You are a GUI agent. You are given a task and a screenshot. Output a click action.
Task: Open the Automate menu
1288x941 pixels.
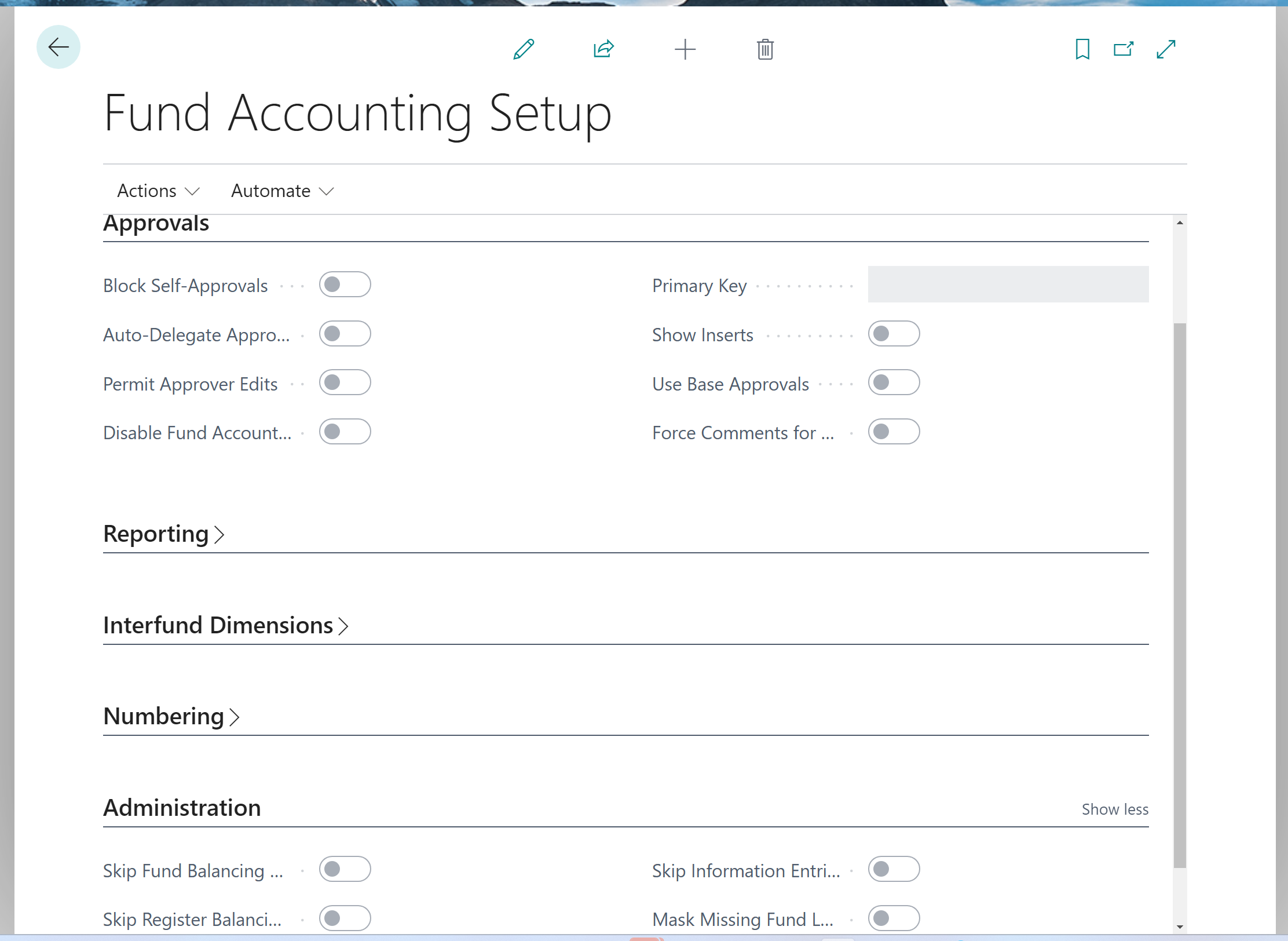[x=282, y=191]
